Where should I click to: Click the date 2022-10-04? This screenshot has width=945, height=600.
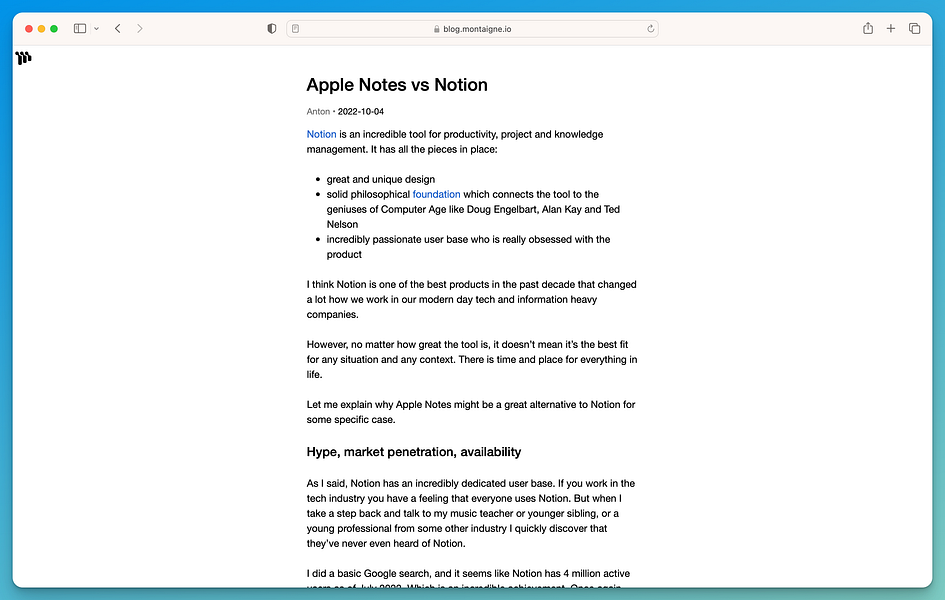coord(360,111)
